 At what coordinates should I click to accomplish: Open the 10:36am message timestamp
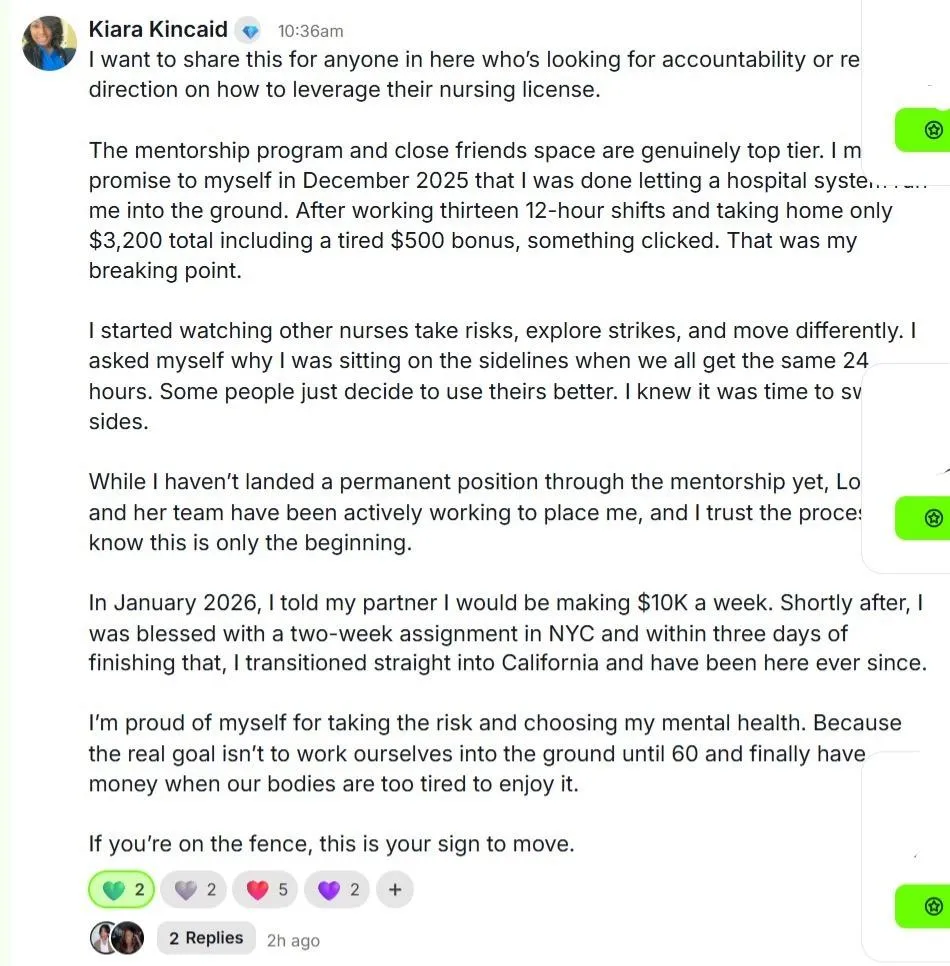311,31
